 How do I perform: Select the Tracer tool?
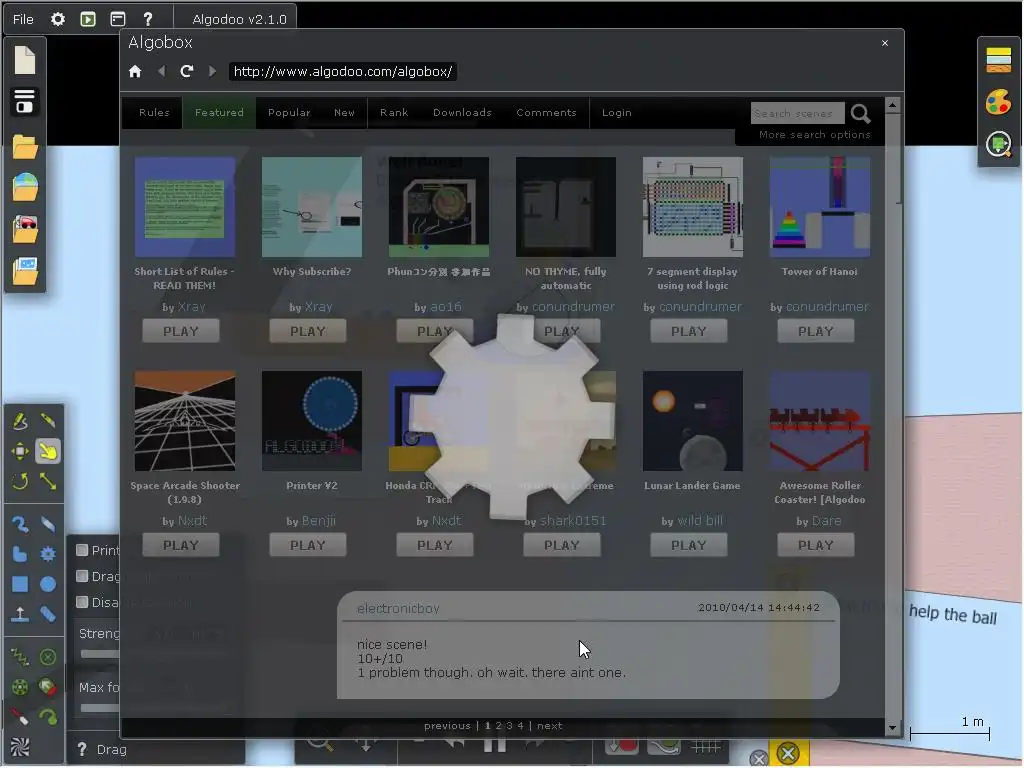tap(48, 718)
